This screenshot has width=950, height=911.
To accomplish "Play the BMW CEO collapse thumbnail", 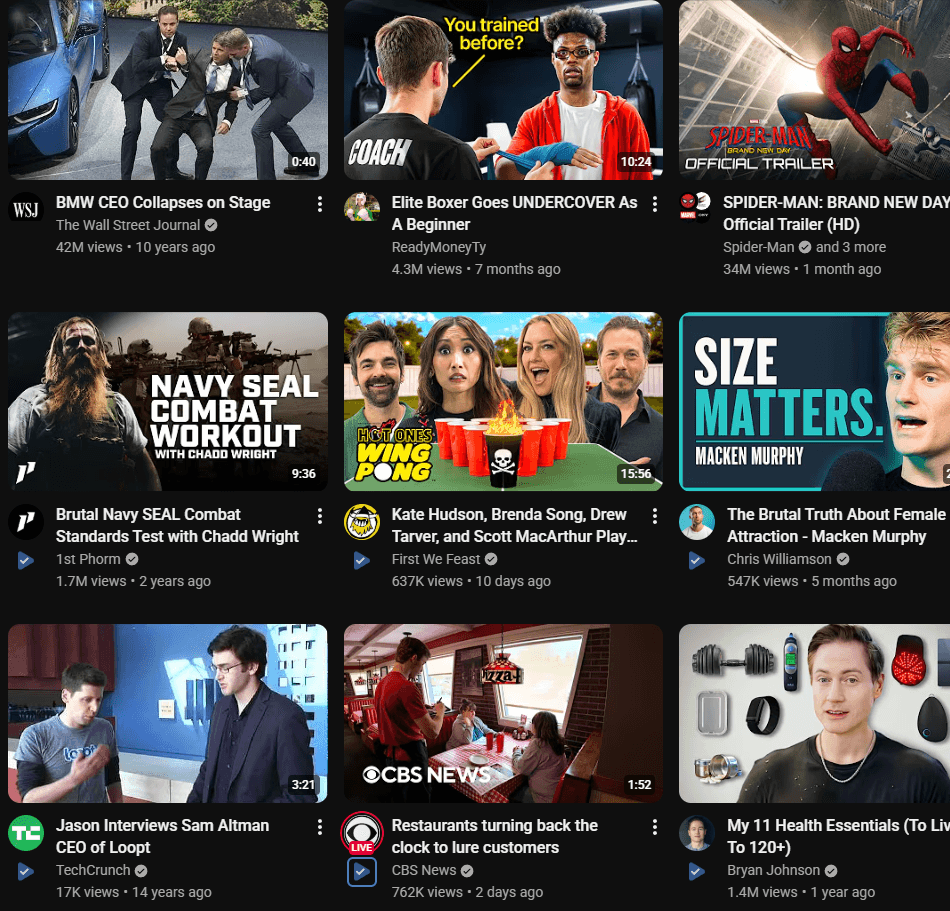I will point(168,90).
